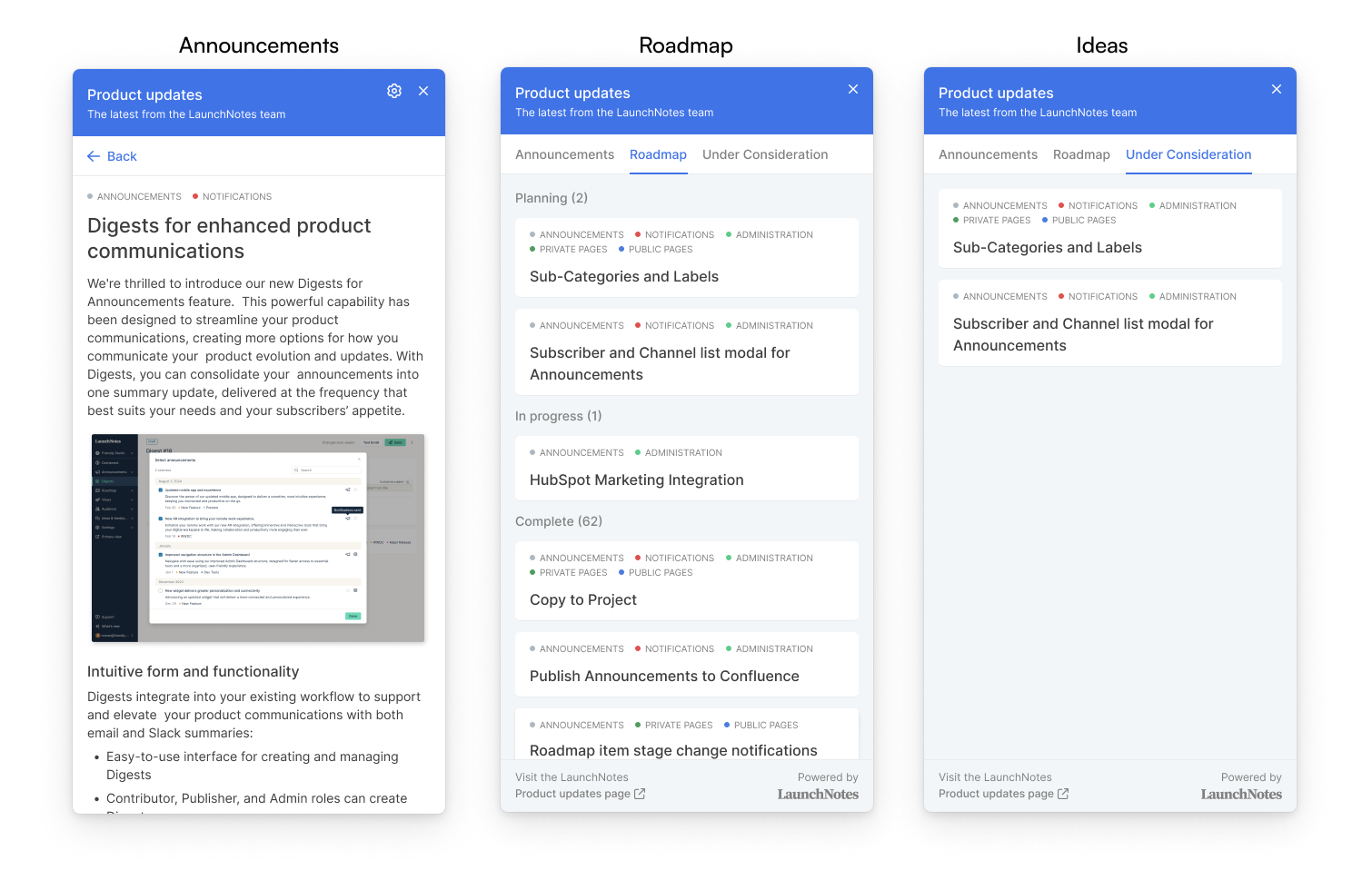
Task: Click Complete (62) section heading
Action: (559, 521)
